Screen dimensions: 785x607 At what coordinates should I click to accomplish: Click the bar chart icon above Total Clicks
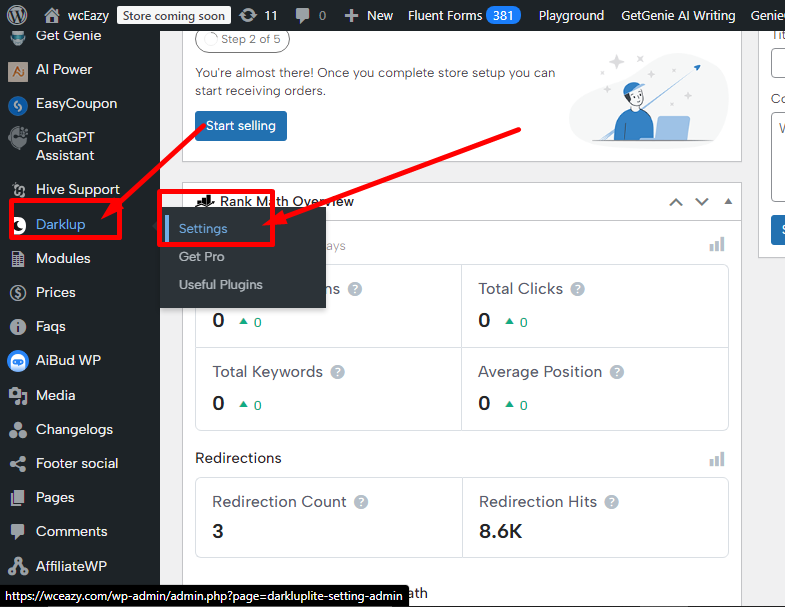coord(716,244)
